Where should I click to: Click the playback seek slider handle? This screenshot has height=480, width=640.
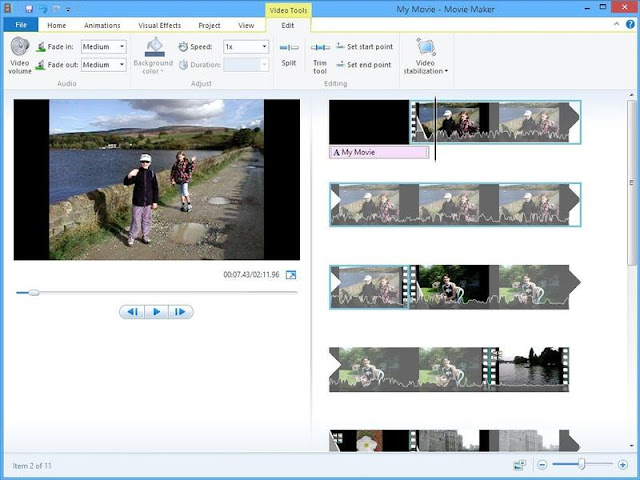(x=34, y=293)
